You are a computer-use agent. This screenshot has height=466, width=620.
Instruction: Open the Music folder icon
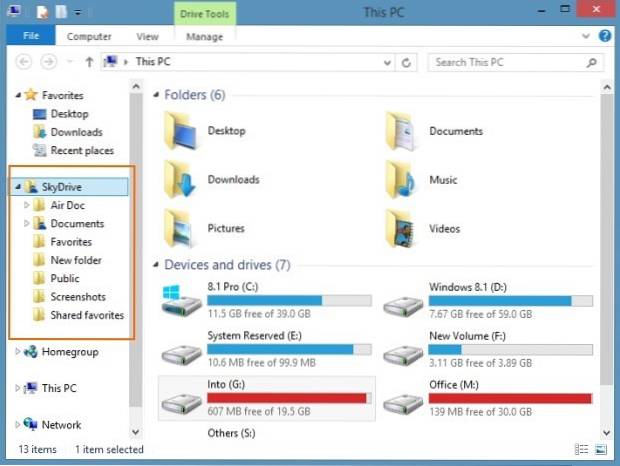click(402, 180)
